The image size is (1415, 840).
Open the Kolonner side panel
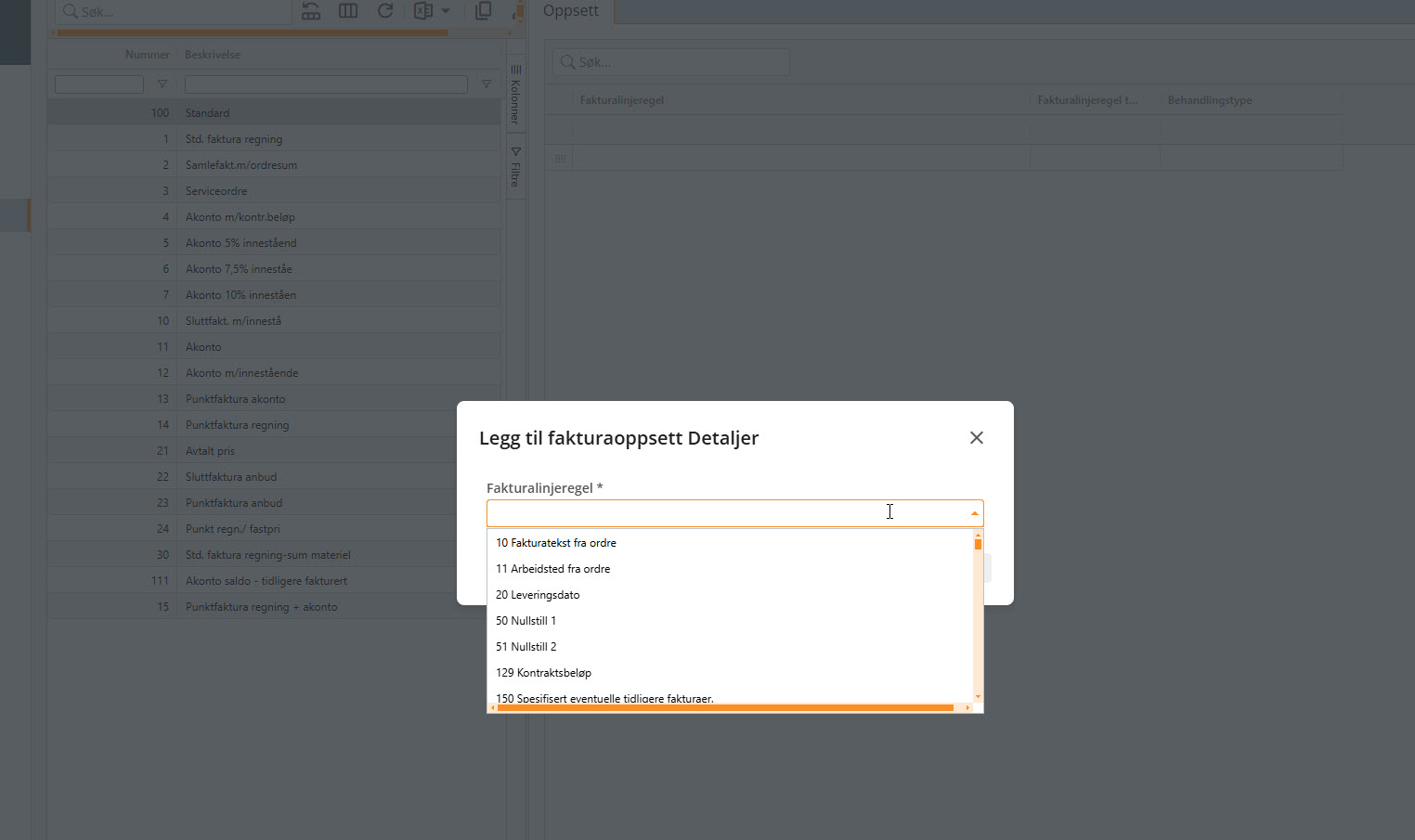click(x=516, y=95)
